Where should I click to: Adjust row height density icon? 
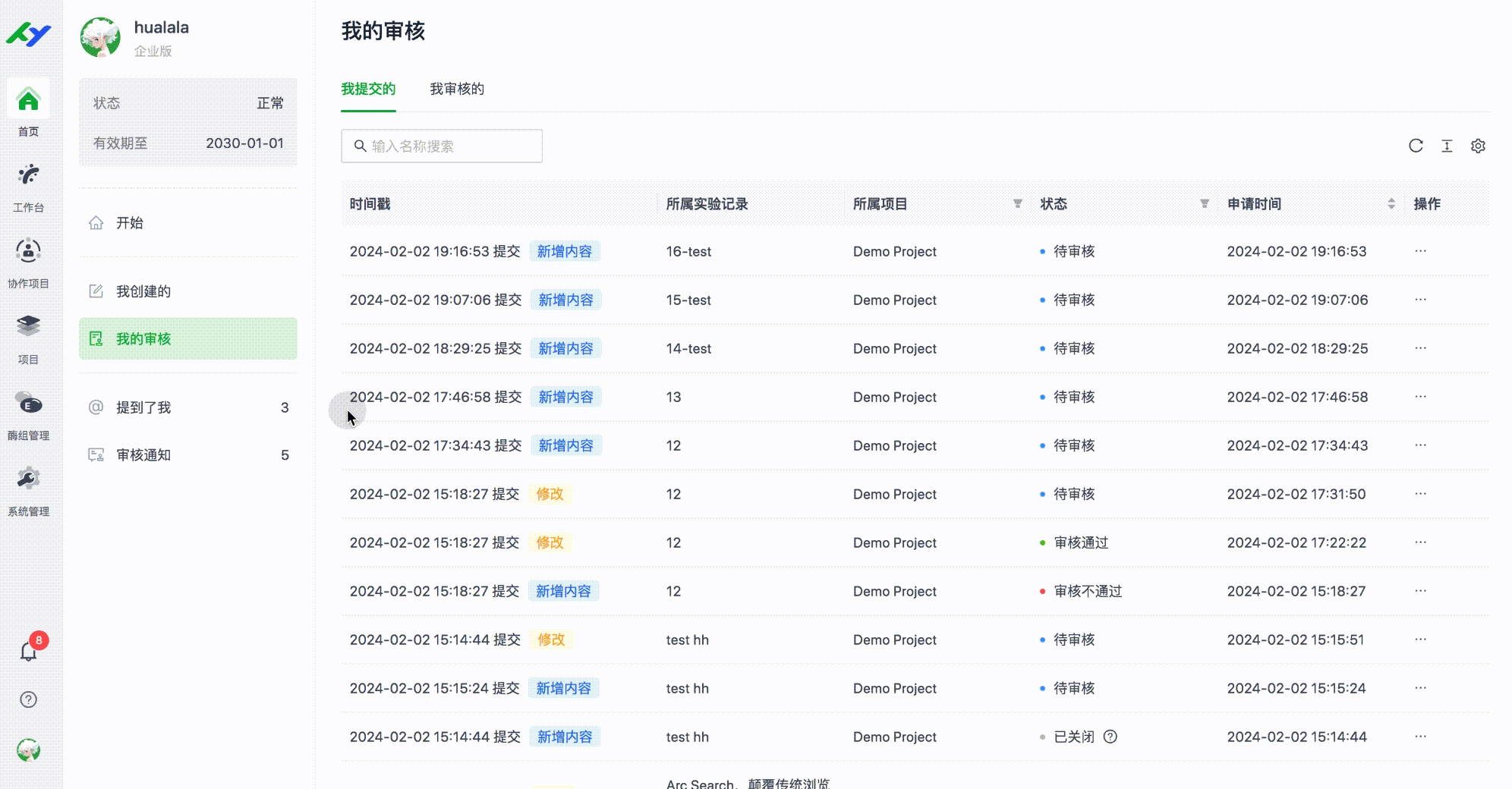coord(1447,146)
